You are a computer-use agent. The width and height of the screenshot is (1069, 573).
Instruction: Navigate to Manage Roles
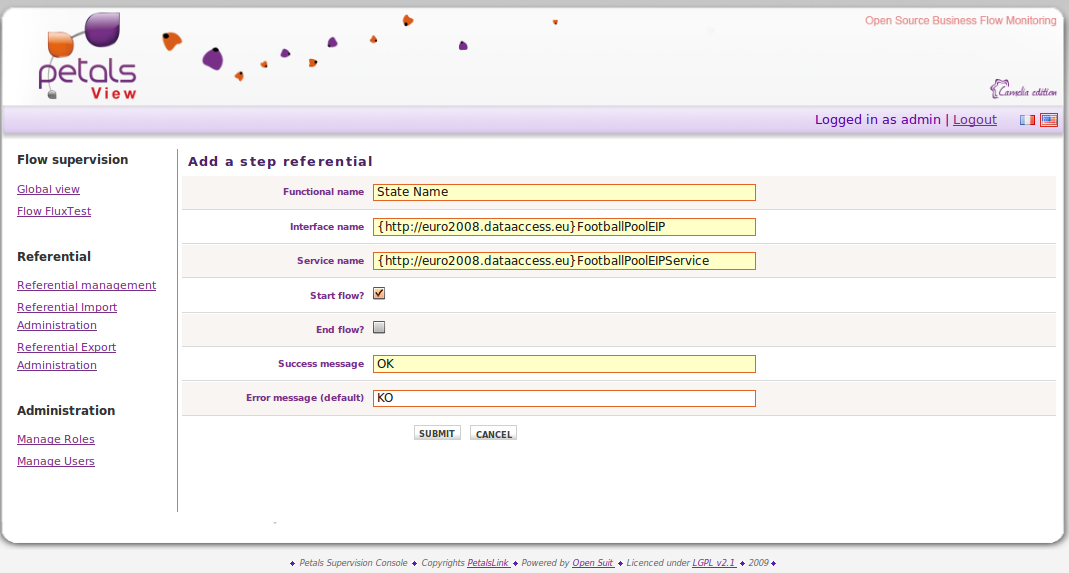[56, 439]
